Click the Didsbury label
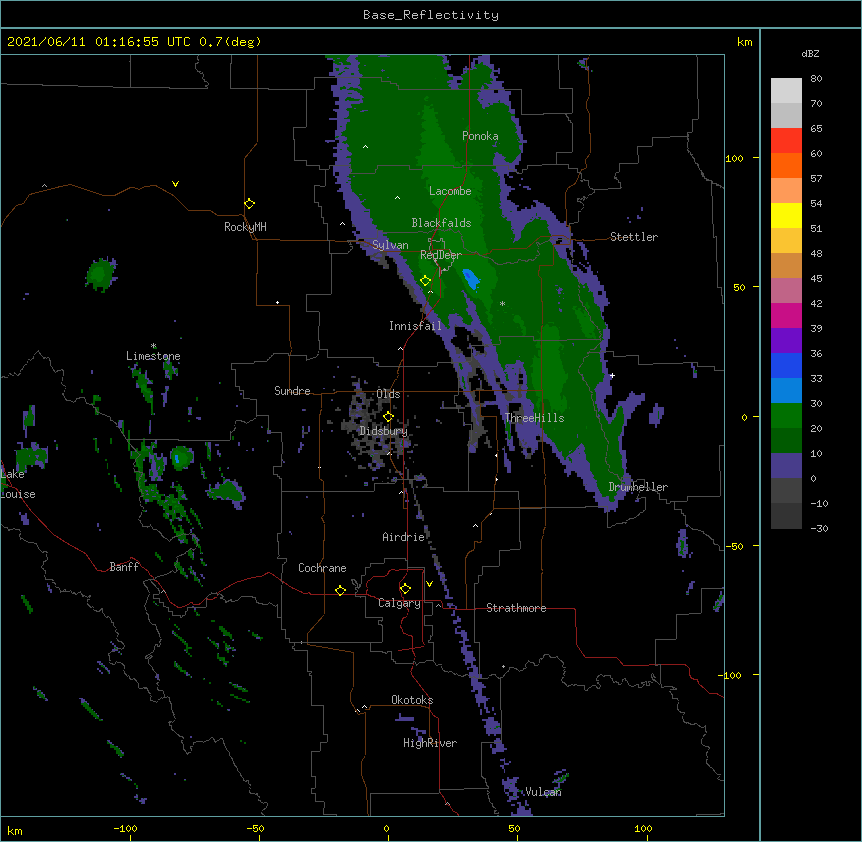Screen dimensions: 862x842 [384, 431]
